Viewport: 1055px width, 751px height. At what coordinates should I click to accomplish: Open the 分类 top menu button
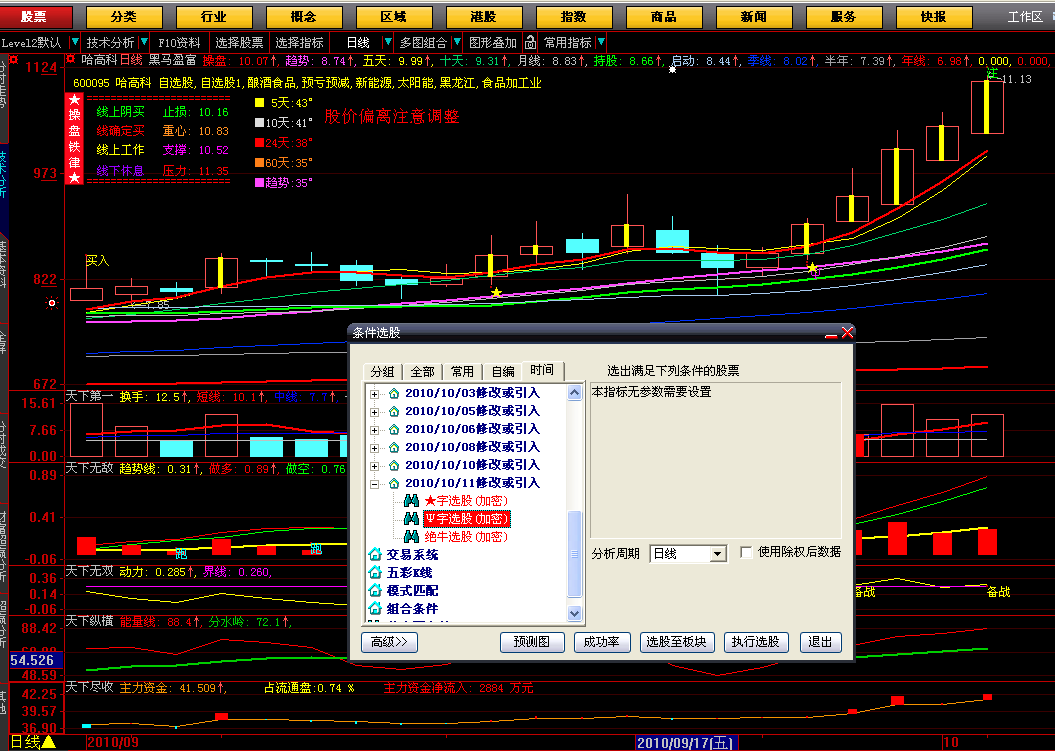tap(124, 17)
